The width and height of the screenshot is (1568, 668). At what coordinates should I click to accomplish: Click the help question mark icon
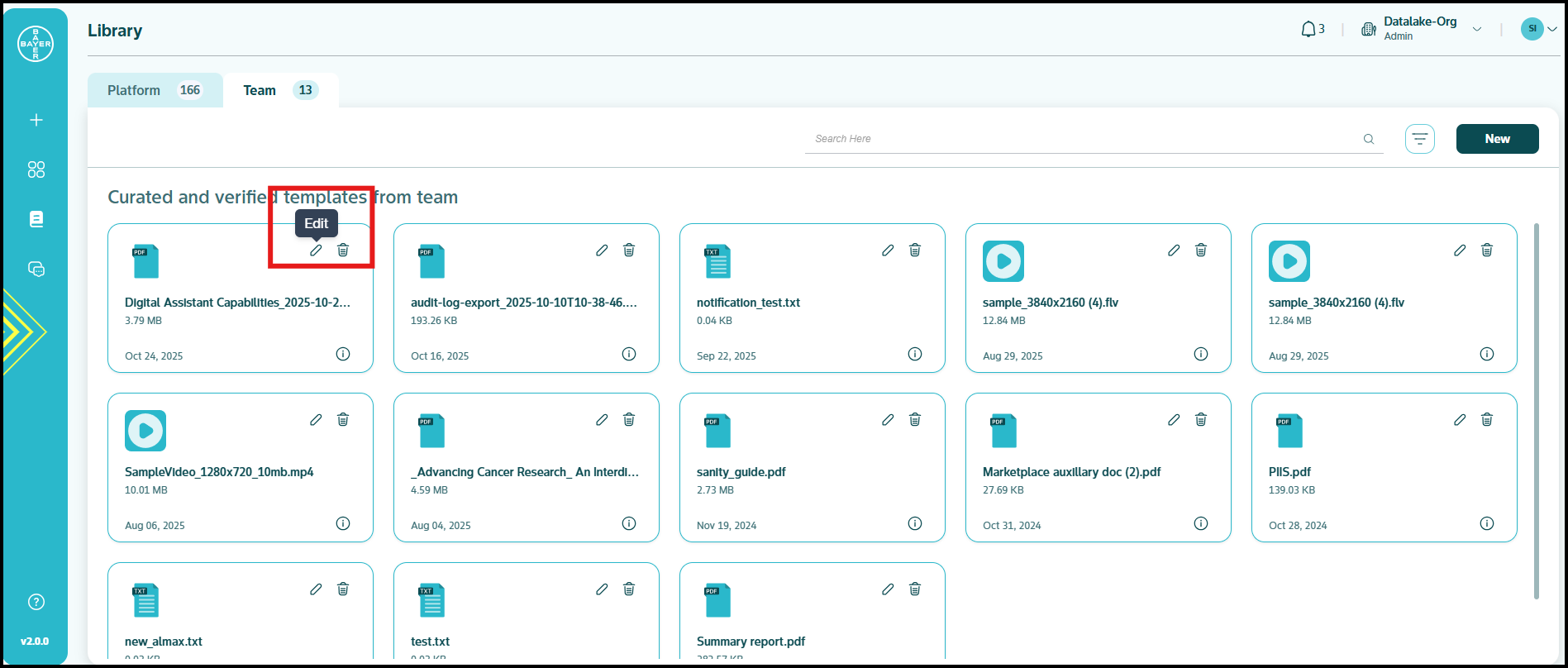[x=36, y=602]
